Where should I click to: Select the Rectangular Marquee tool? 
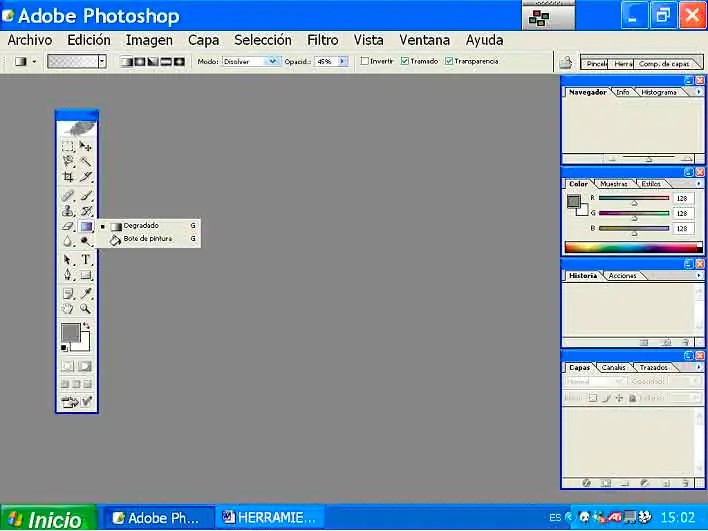(68, 146)
